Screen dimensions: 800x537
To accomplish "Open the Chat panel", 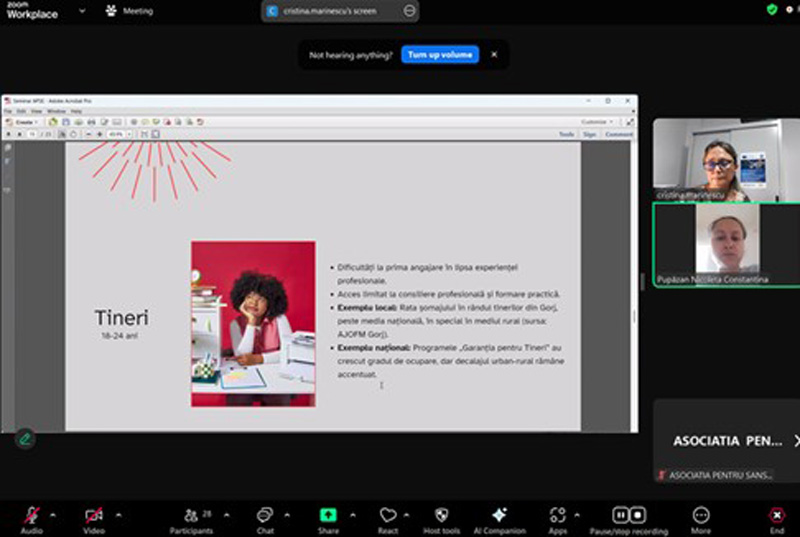I will 265,514.
